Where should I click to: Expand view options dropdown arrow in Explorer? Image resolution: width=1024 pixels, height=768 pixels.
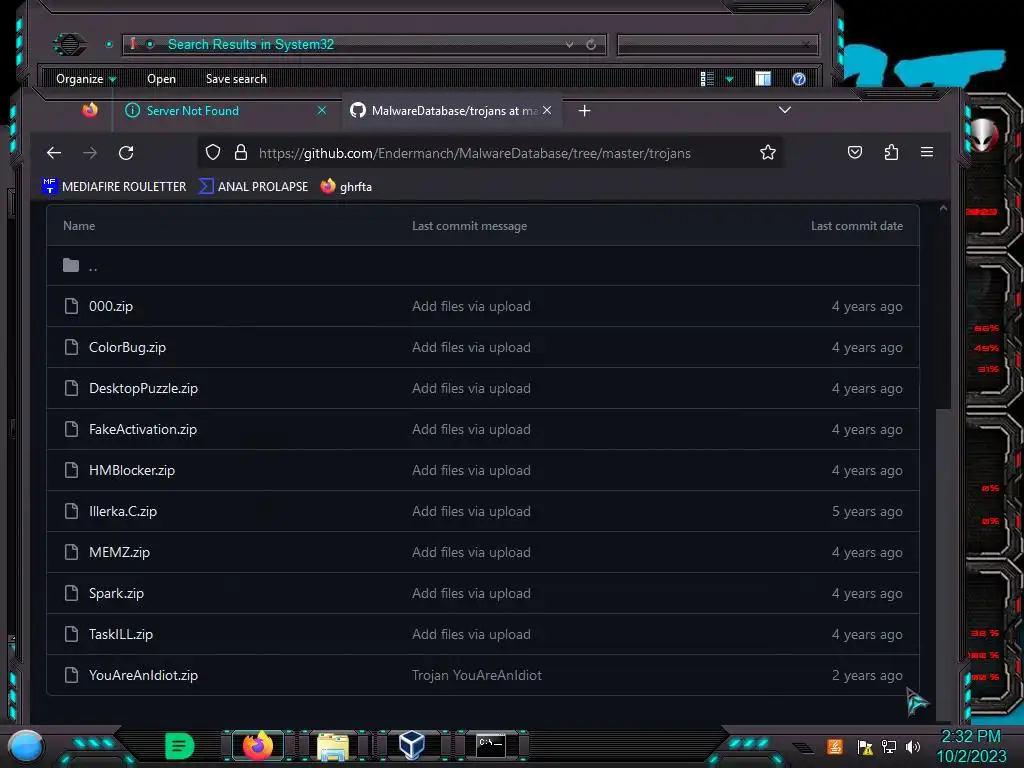729,79
